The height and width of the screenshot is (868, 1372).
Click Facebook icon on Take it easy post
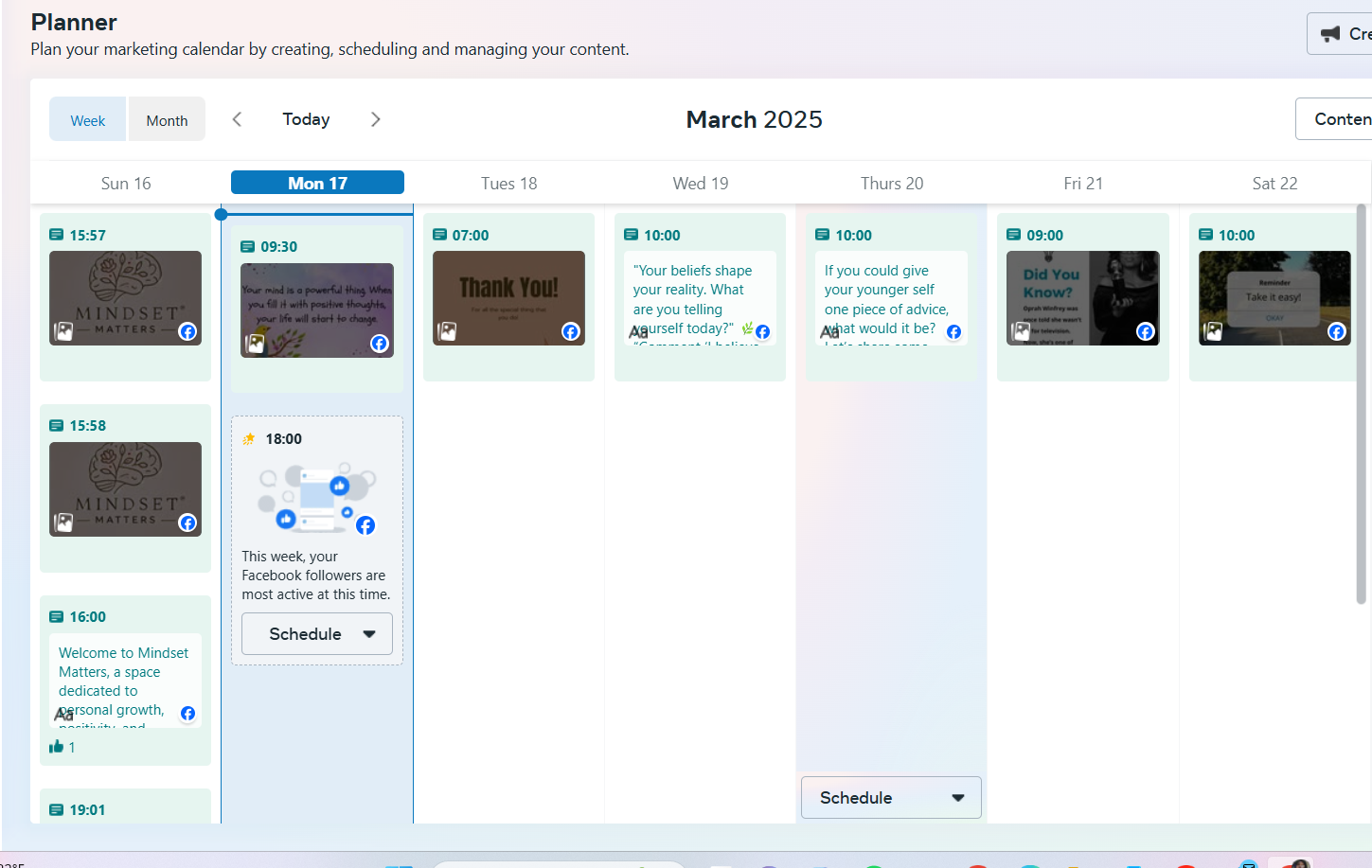pyautogui.click(x=1336, y=331)
